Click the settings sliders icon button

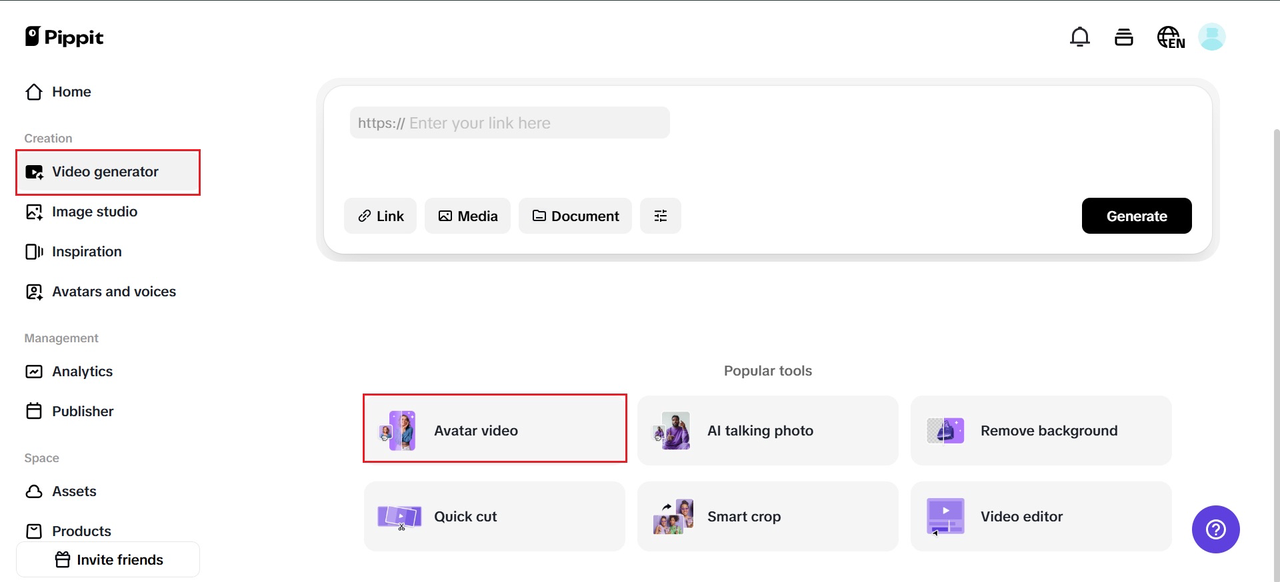tap(660, 216)
